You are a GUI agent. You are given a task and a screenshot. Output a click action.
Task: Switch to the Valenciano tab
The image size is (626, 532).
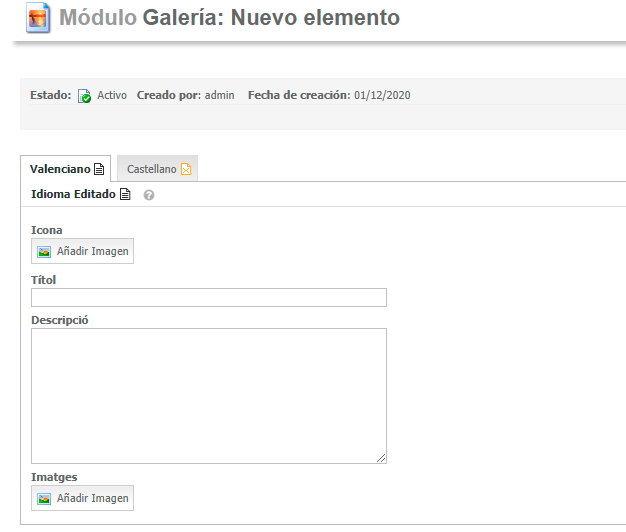pyautogui.click(x=66, y=169)
